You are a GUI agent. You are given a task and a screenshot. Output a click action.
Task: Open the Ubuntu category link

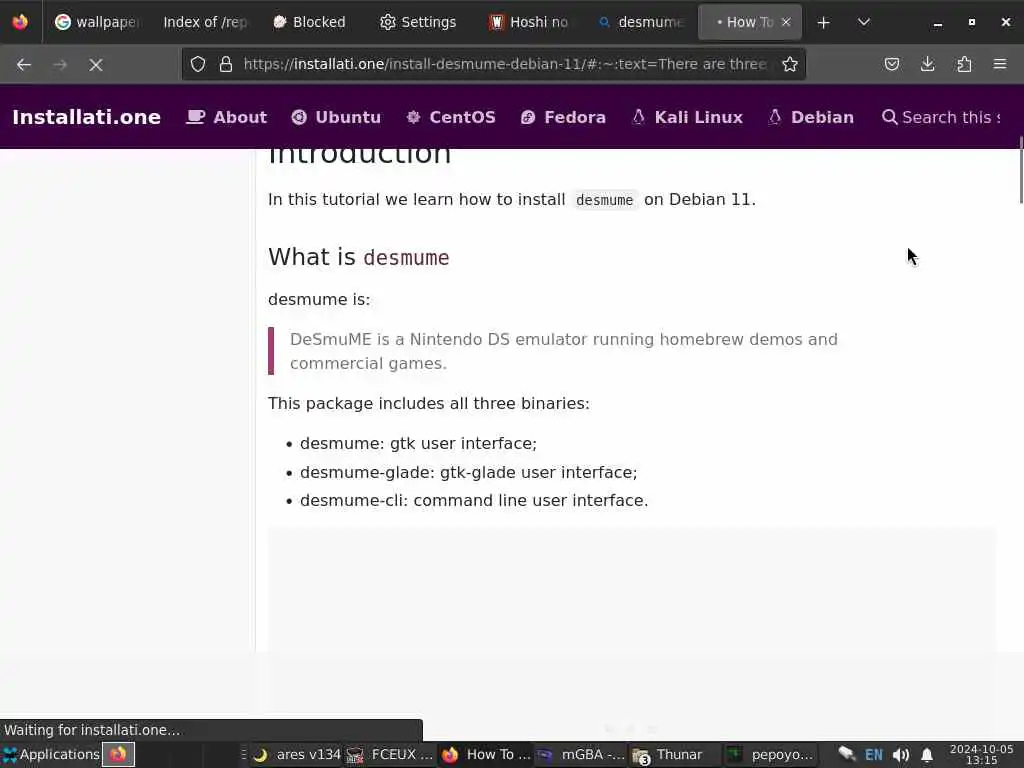336,117
